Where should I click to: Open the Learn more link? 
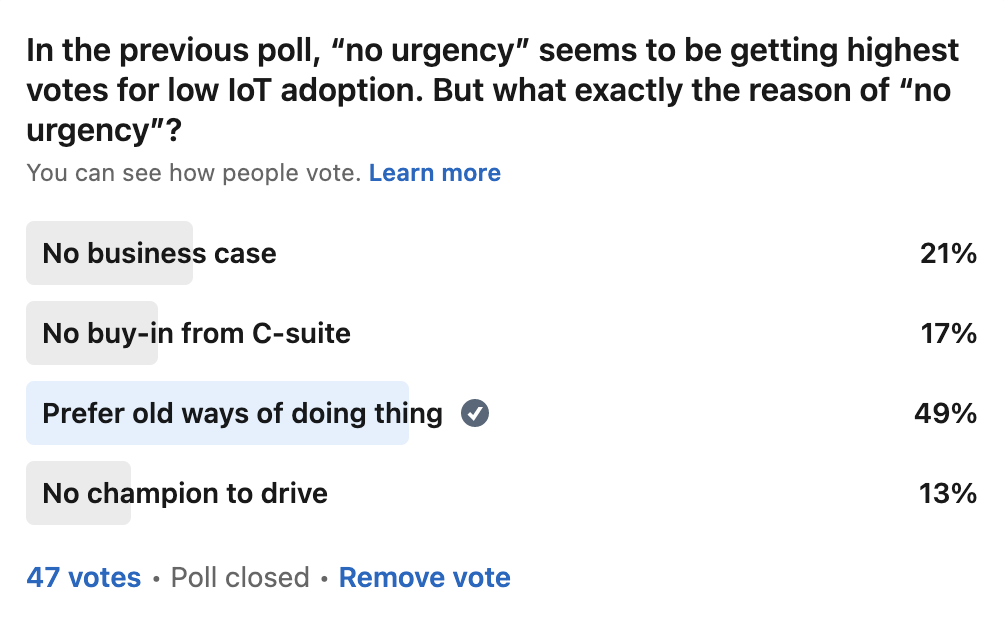435,173
